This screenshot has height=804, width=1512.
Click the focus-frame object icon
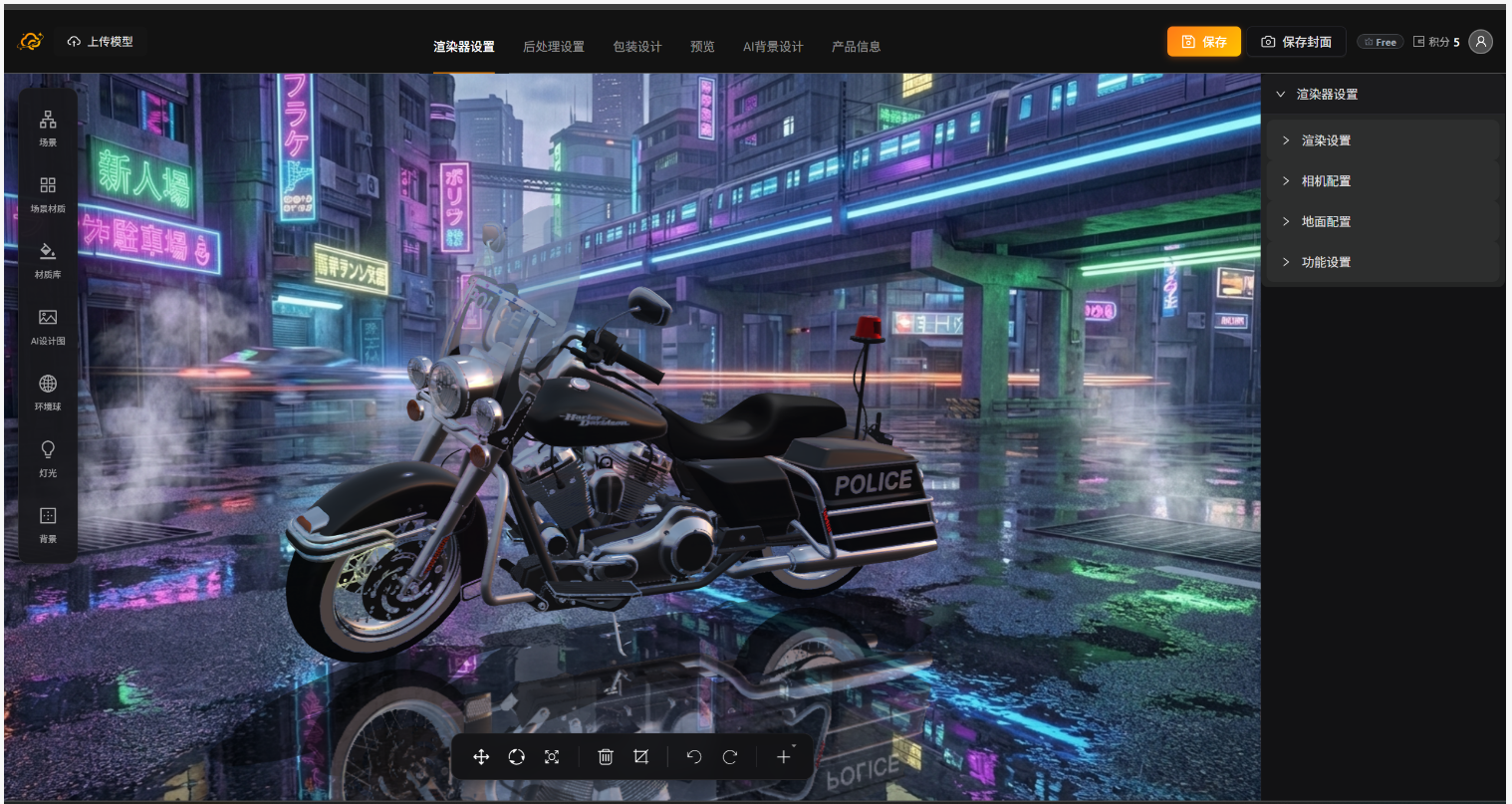(x=552, y=757)
